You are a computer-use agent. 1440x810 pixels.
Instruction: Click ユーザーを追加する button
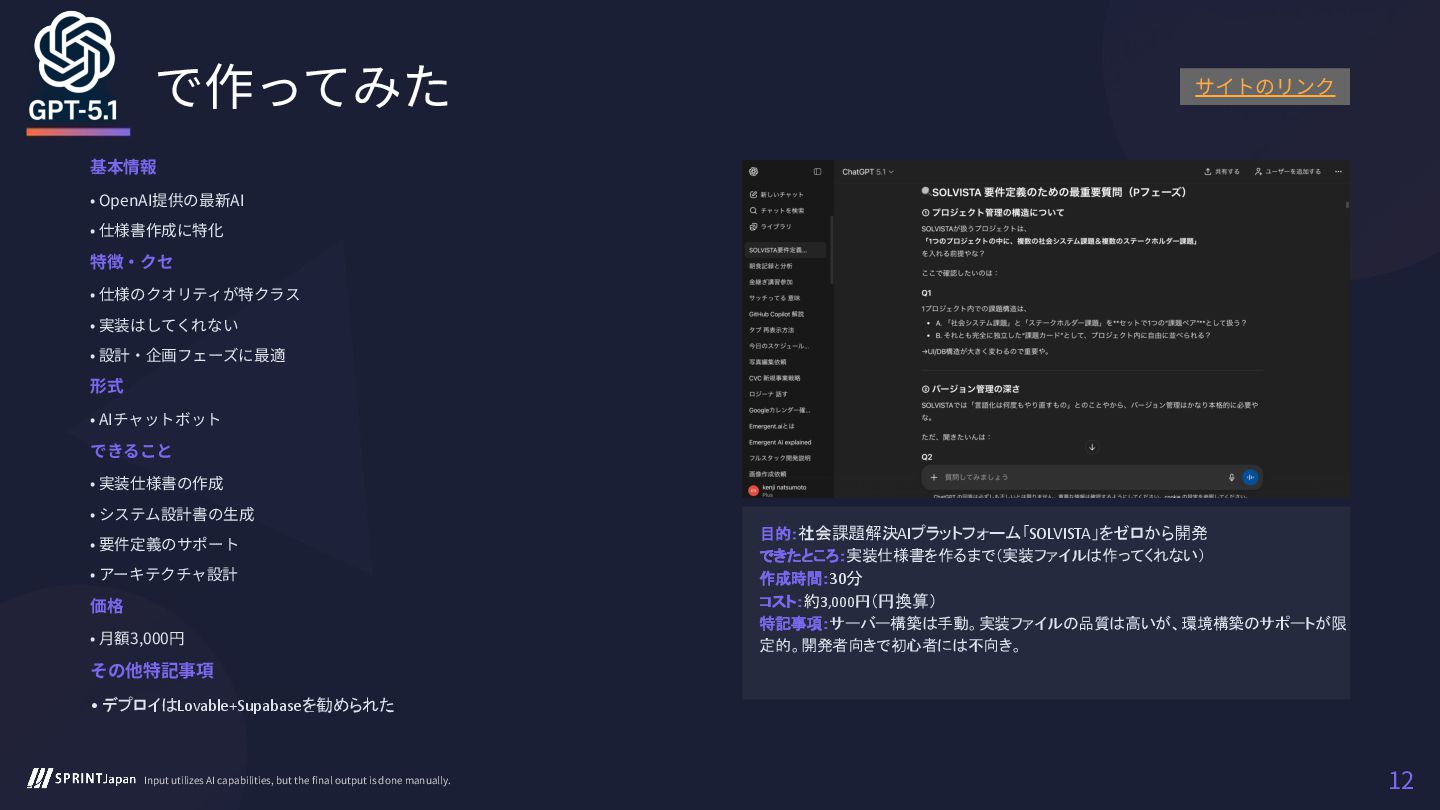coord(1288,172)
